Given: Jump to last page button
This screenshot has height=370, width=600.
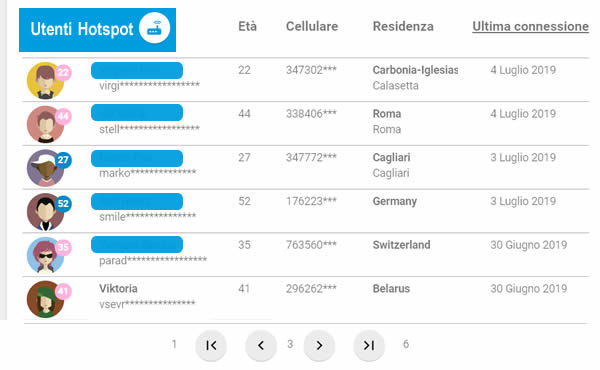Looking at the screenshot, I should pyautogui.click(x=369, y=346).
